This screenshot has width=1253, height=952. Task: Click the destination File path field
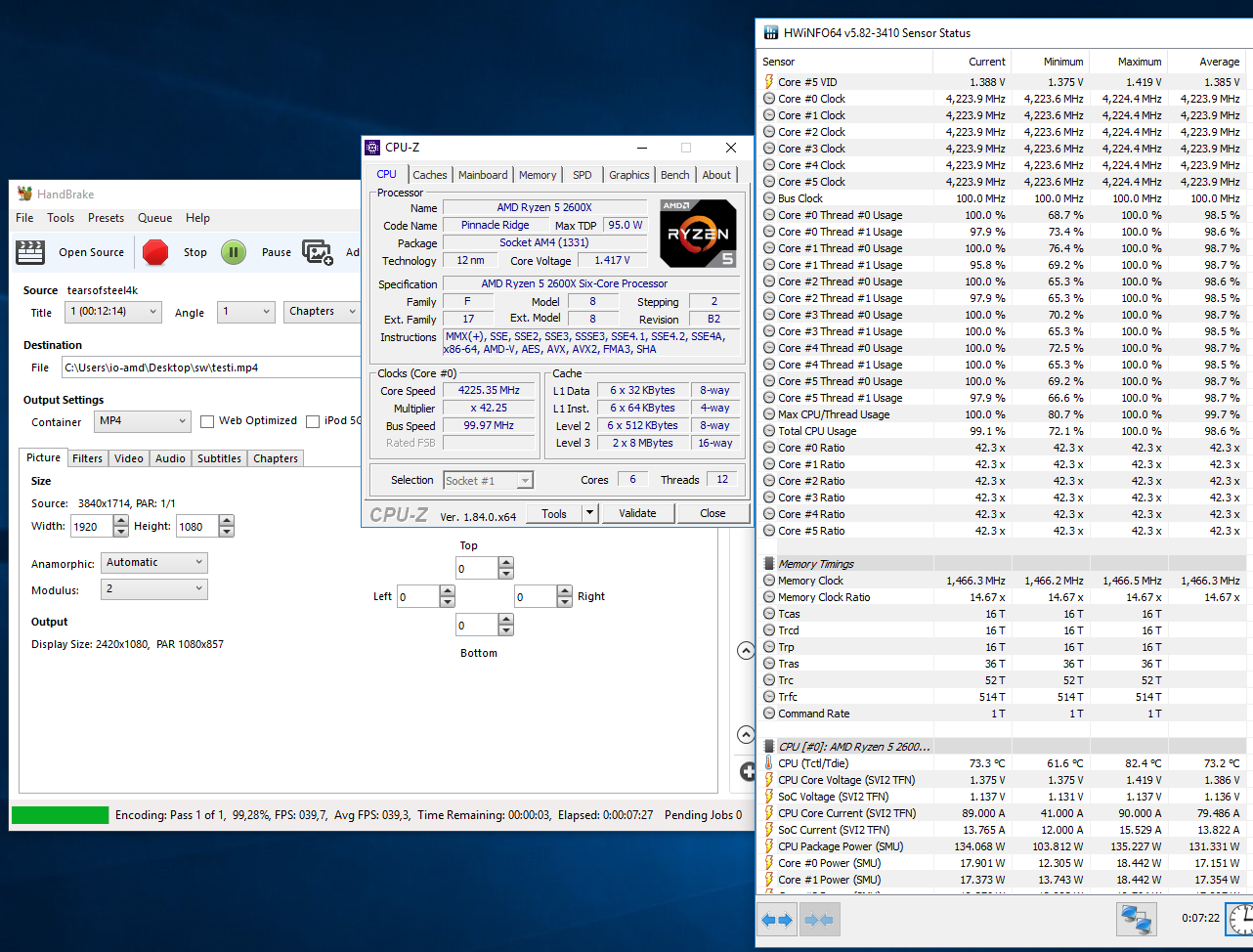point(211,368)
